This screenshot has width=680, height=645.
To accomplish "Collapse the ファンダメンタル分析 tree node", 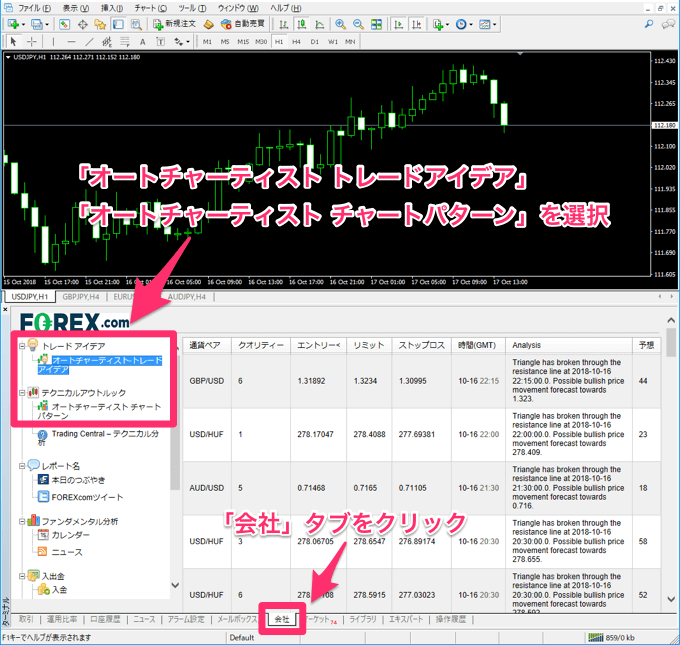I will pyautogui.click(x=22, y=521).
